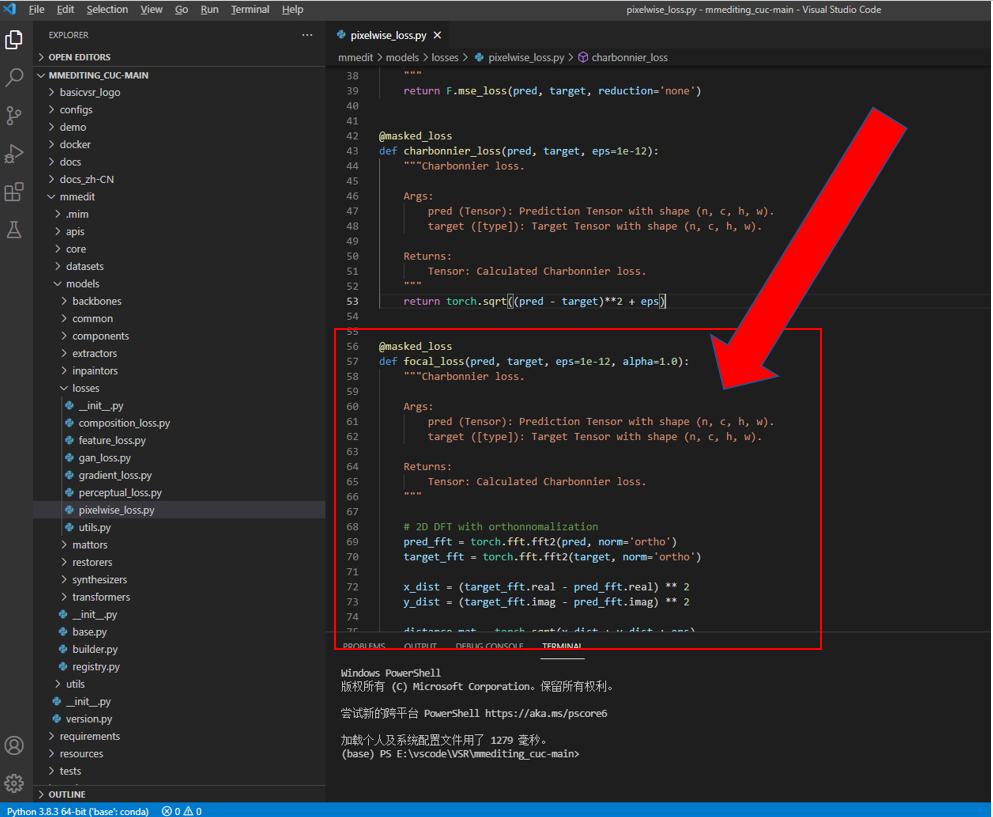
Task: Expand the tests folder
Action: (70, 771)
